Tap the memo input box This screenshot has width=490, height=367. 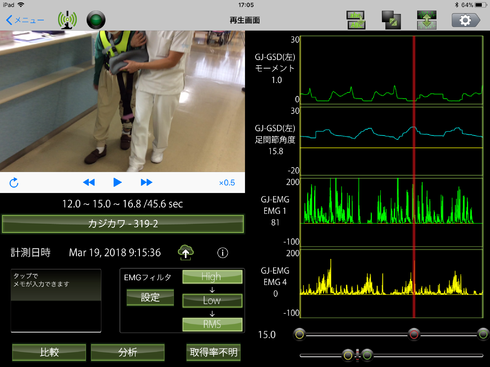point(56,300)
